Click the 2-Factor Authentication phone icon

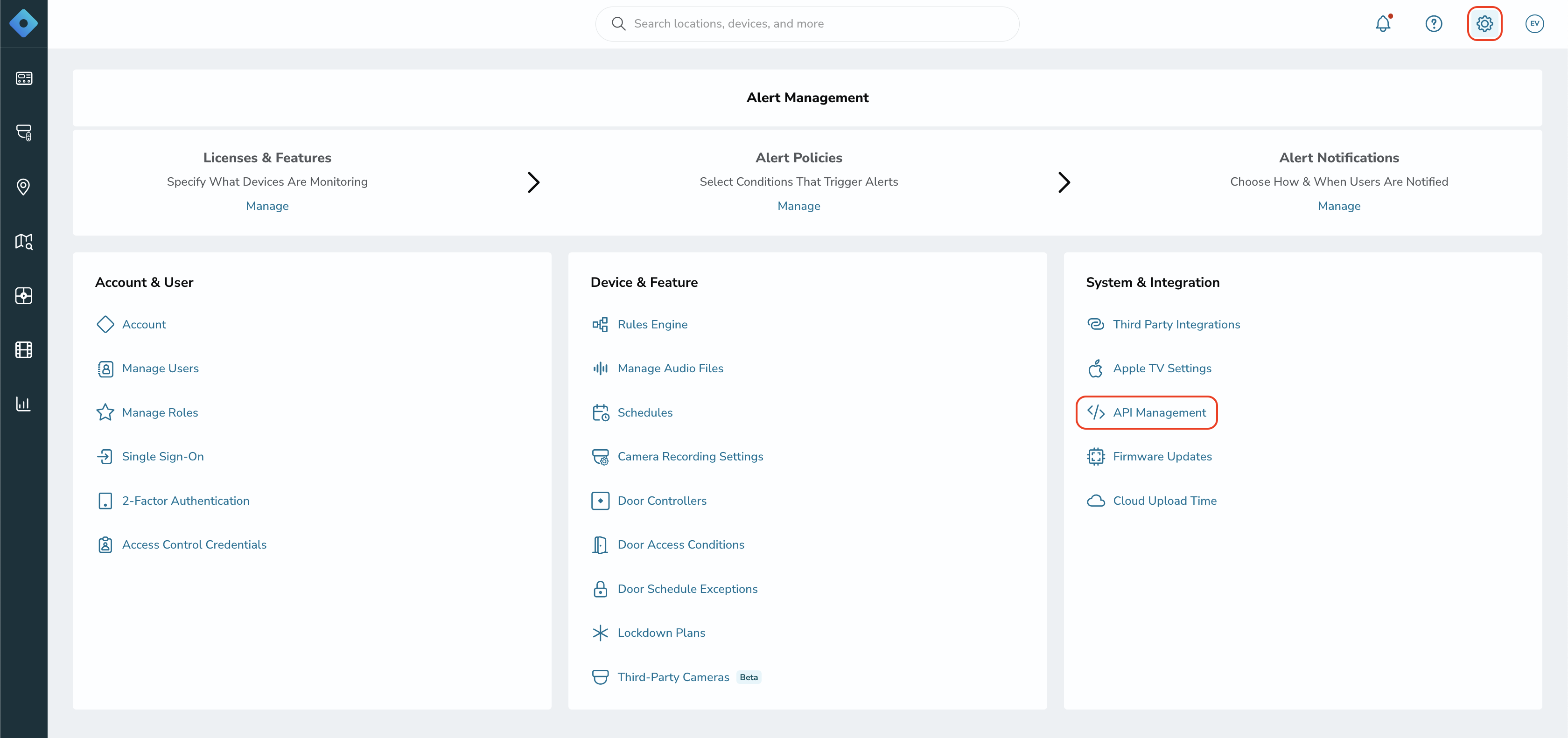(105, 501)
